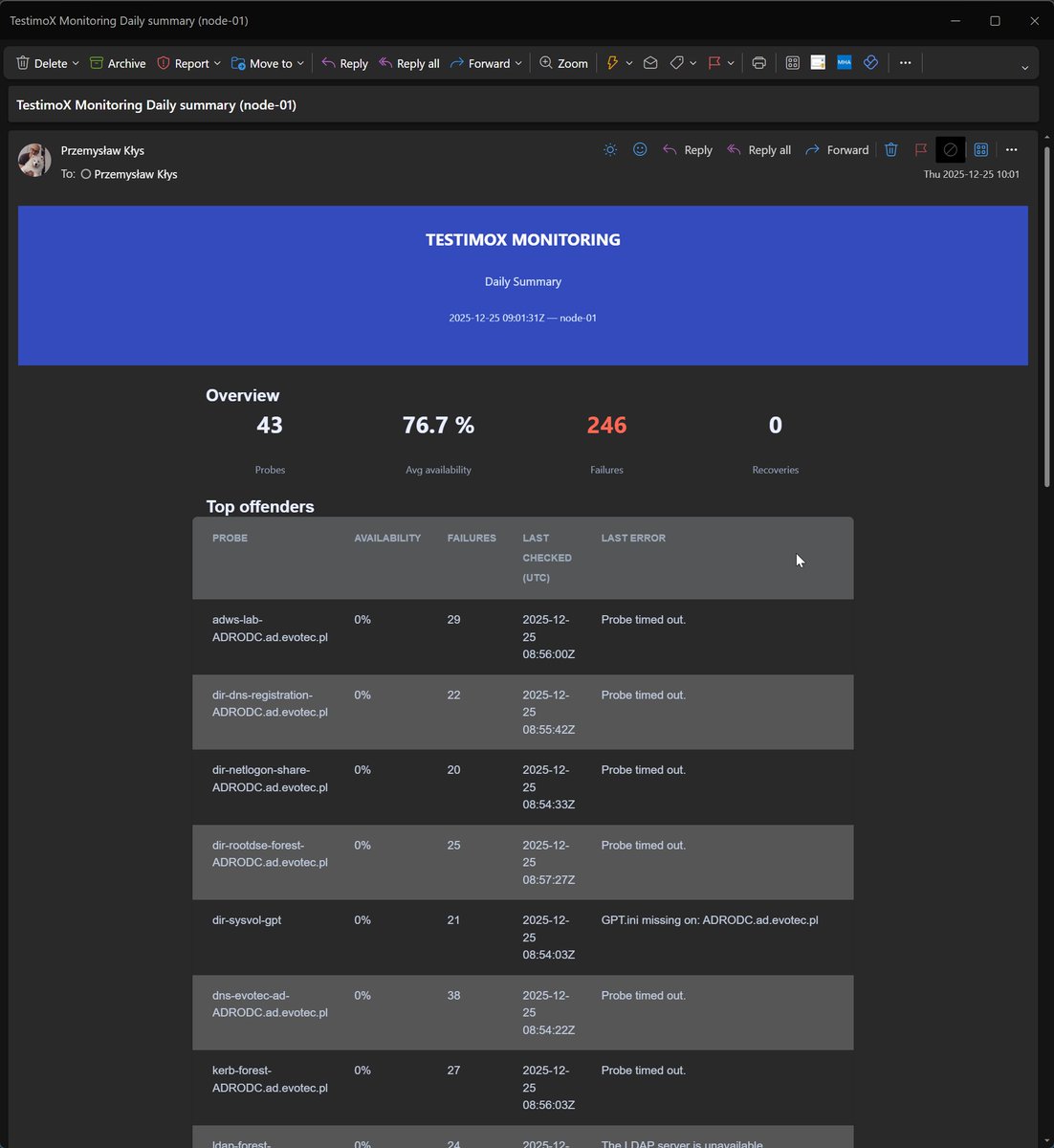Open the header Apps grid icon
1054x1148 pixels.
pyautogui.click(x=981, y=150)
